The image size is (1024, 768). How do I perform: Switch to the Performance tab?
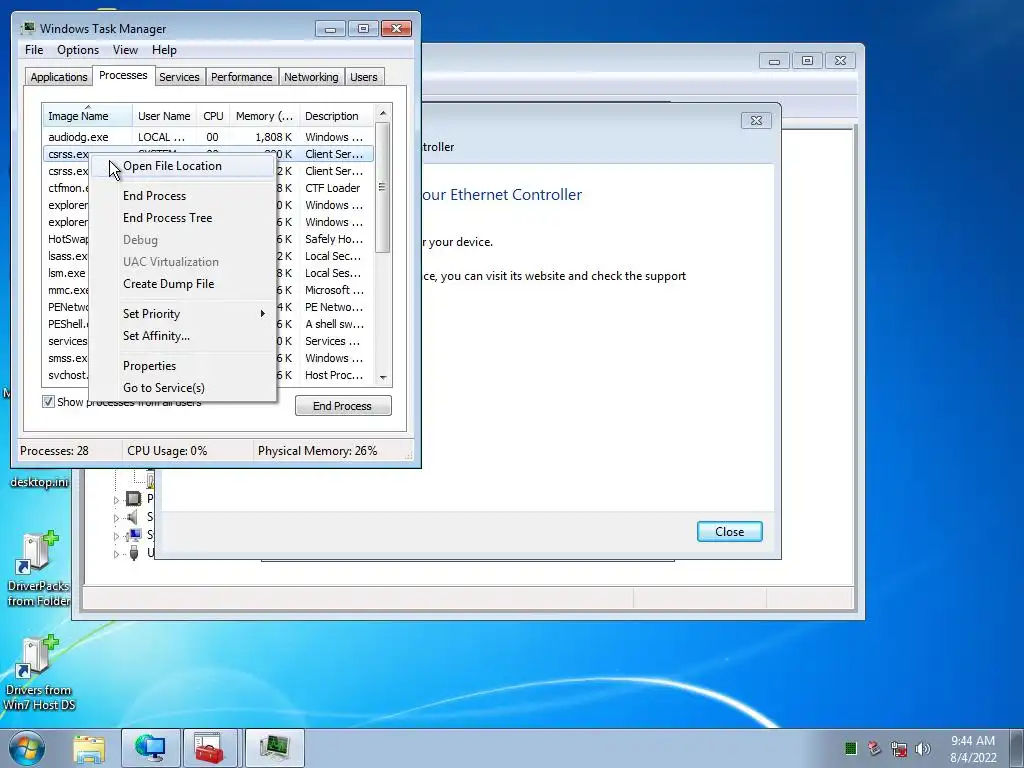241,77
